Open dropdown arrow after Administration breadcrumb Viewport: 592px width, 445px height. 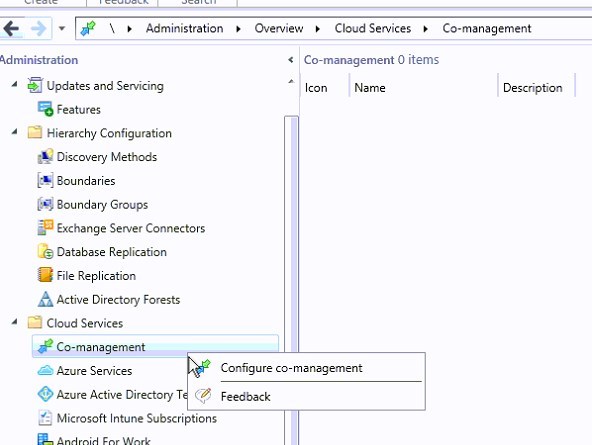(238, 29)
